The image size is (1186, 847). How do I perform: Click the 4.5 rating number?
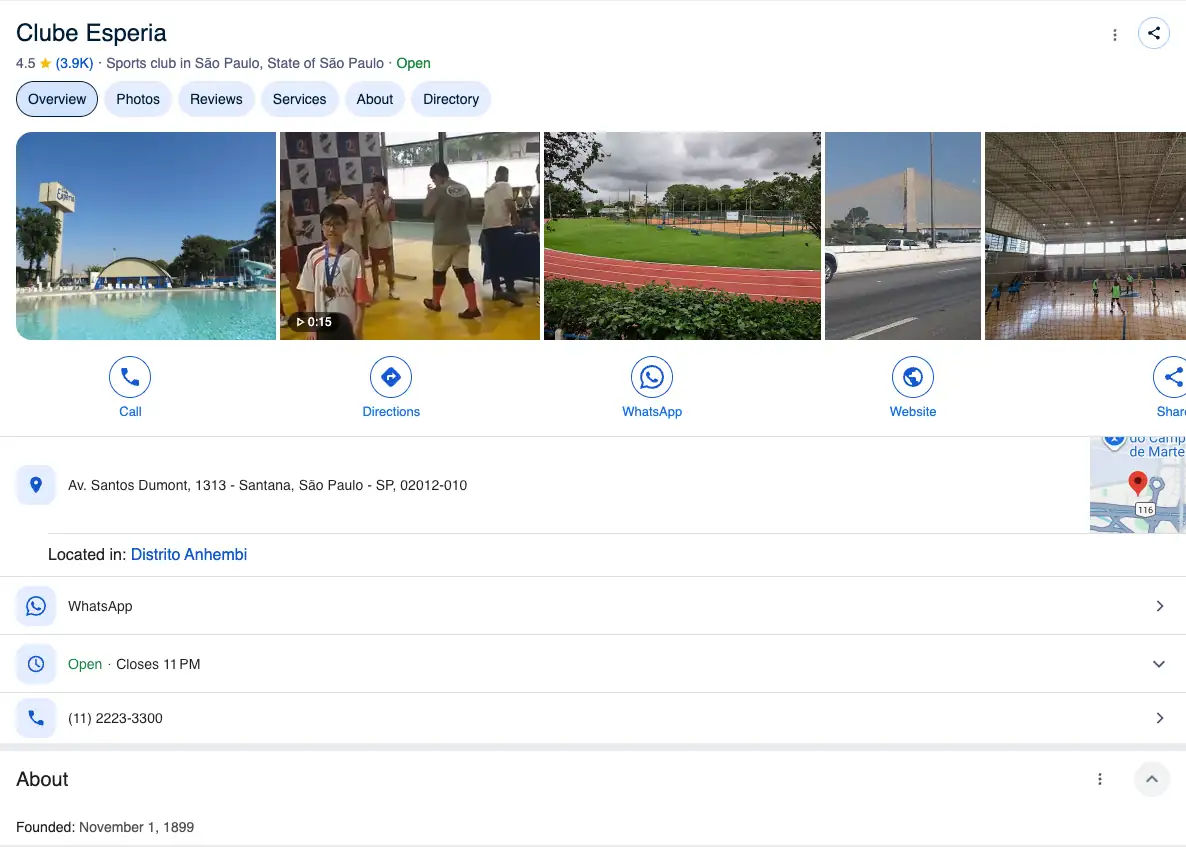(26, 64)
